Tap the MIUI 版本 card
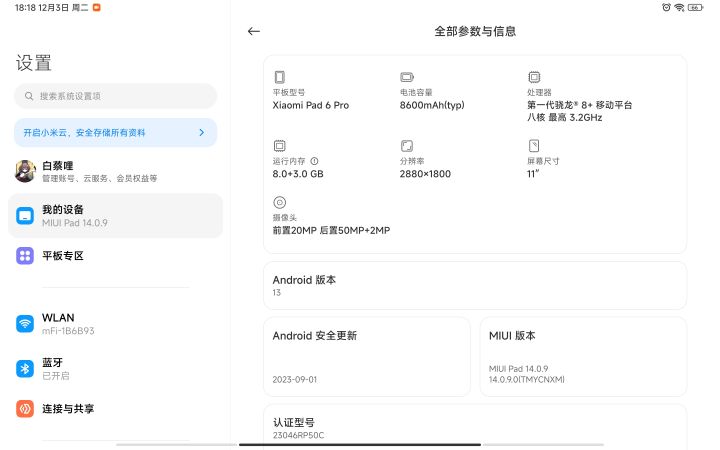 [583, 356]
